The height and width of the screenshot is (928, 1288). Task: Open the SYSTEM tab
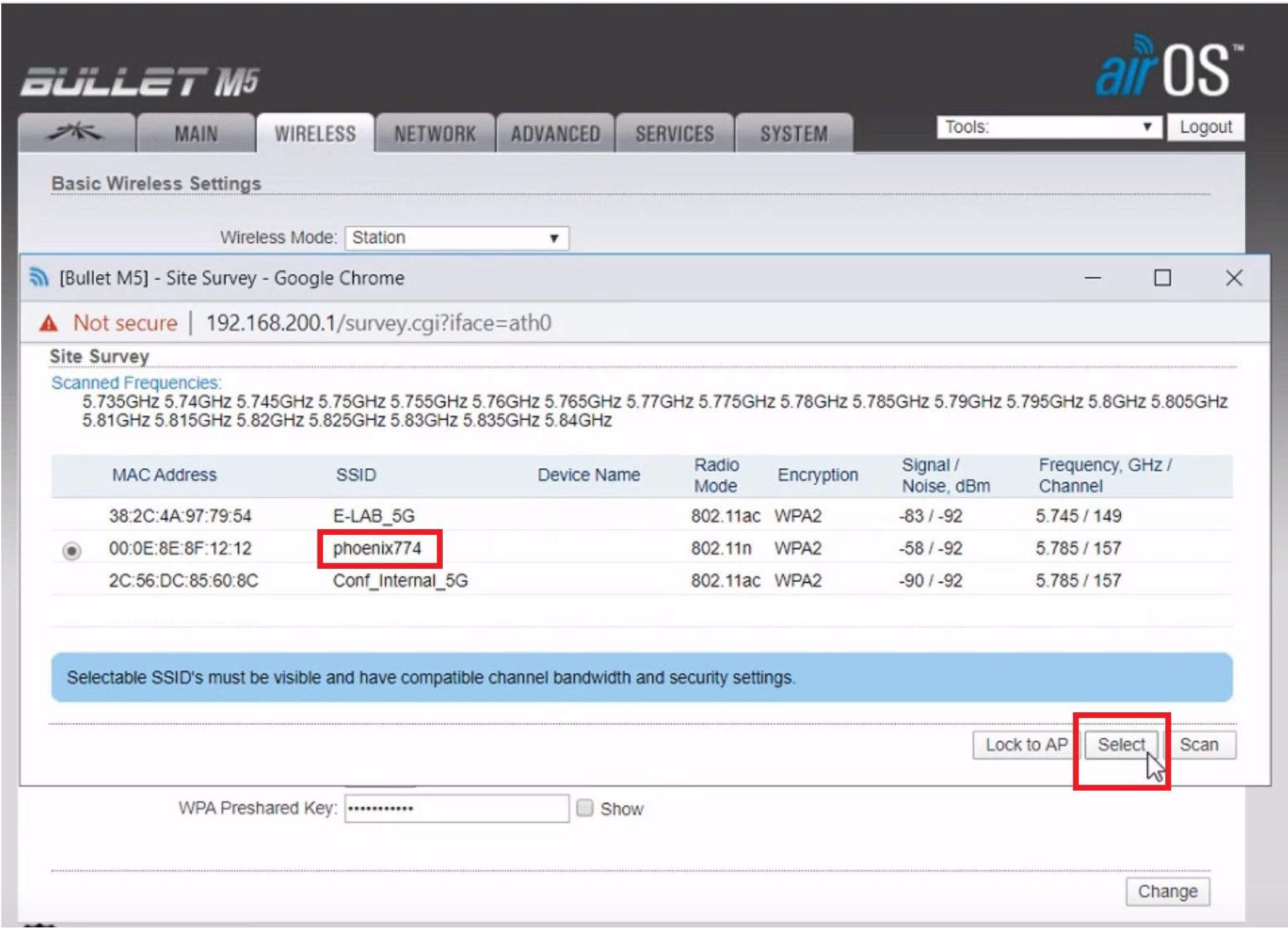794,133
